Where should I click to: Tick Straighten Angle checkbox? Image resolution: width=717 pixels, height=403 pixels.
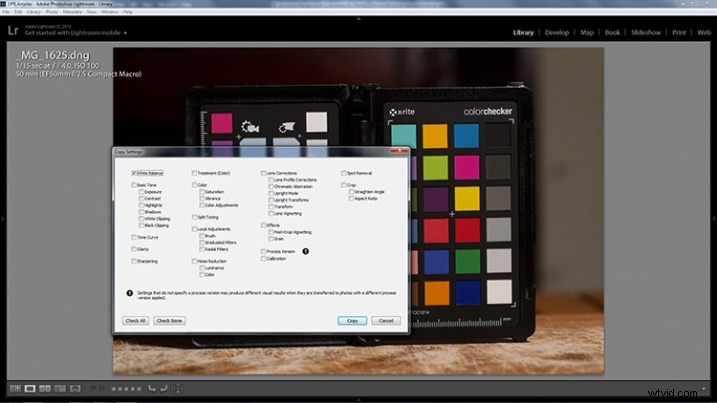click(351, 192)
